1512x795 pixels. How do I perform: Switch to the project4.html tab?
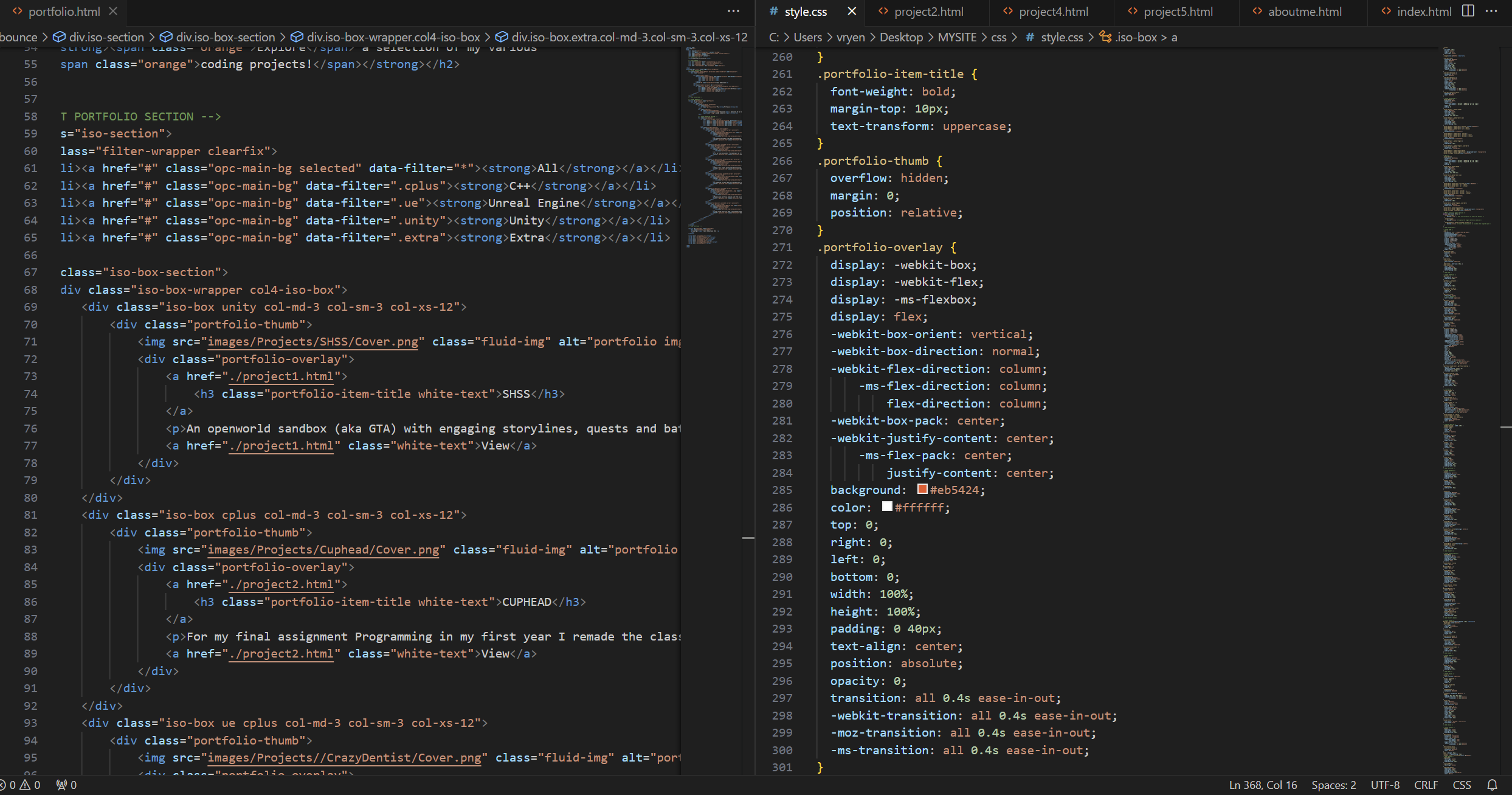pos(1054,12)
